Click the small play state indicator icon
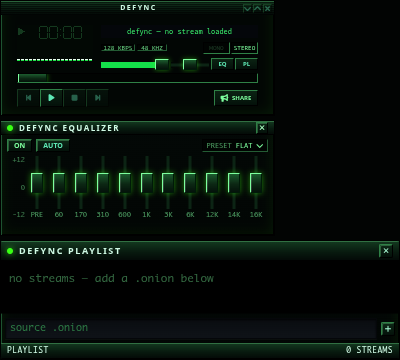This screenshot has width=400, height=360. pos(21,32)
